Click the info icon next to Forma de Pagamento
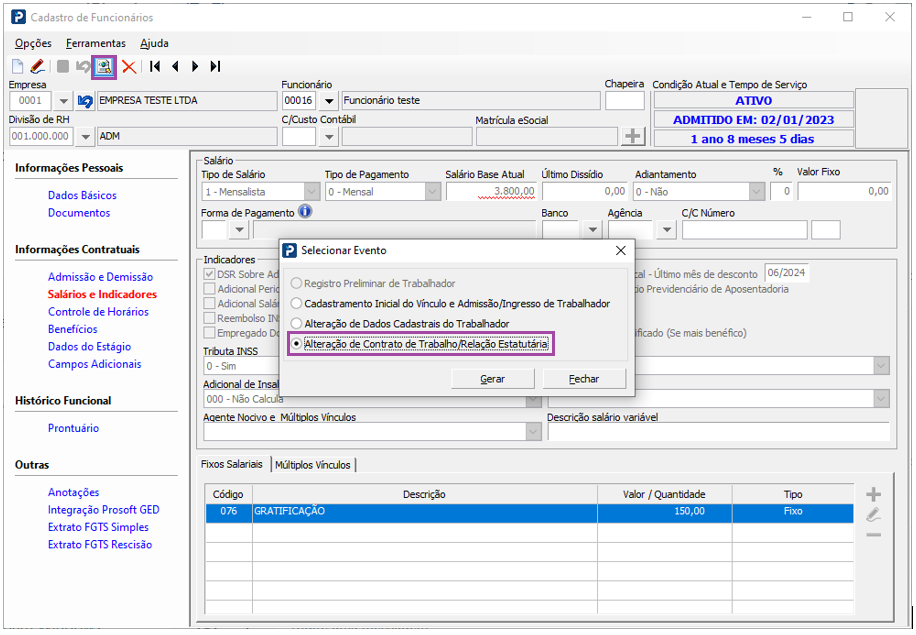Screen dimensions: 916x635 306,212
